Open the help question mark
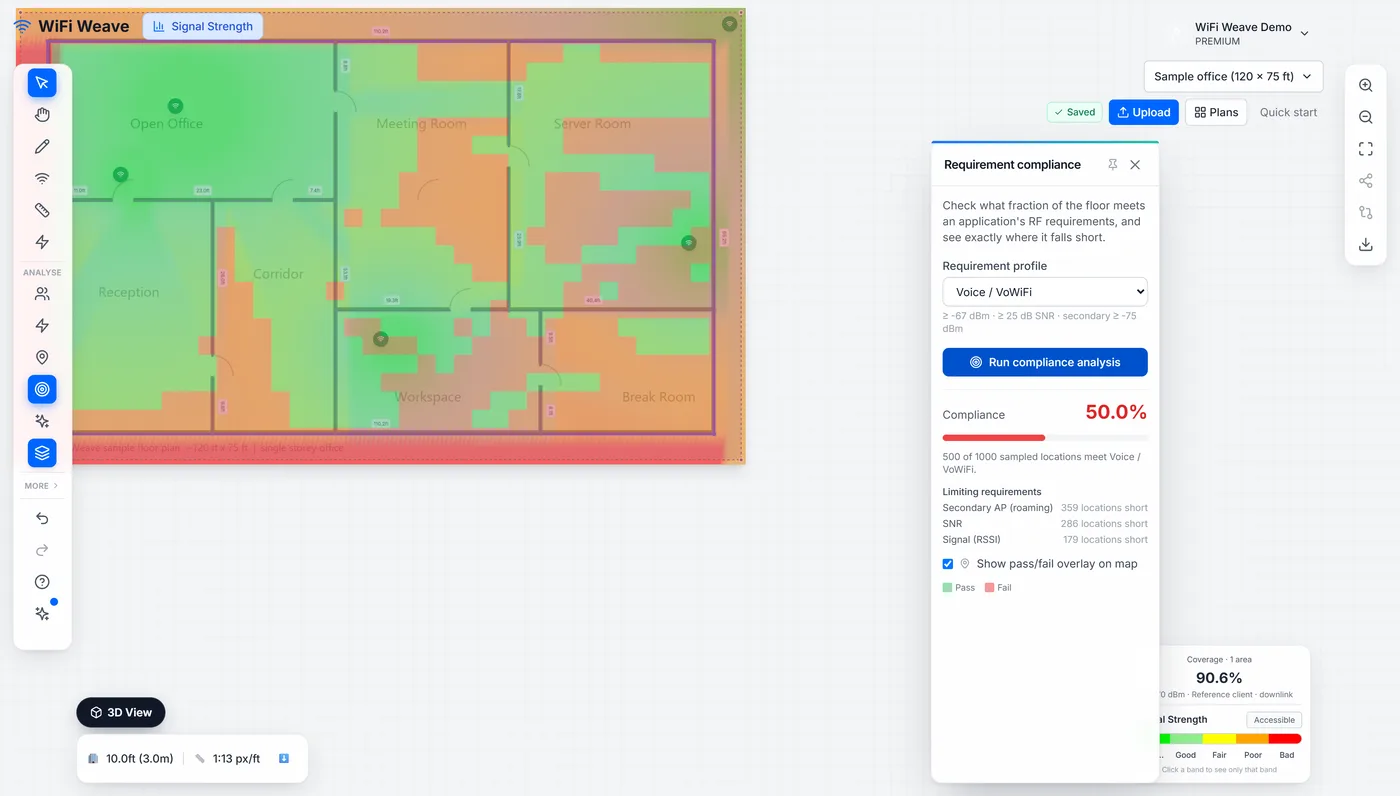Image resolution: width=1400 pixels, height=796 pixels. [42, 582]
